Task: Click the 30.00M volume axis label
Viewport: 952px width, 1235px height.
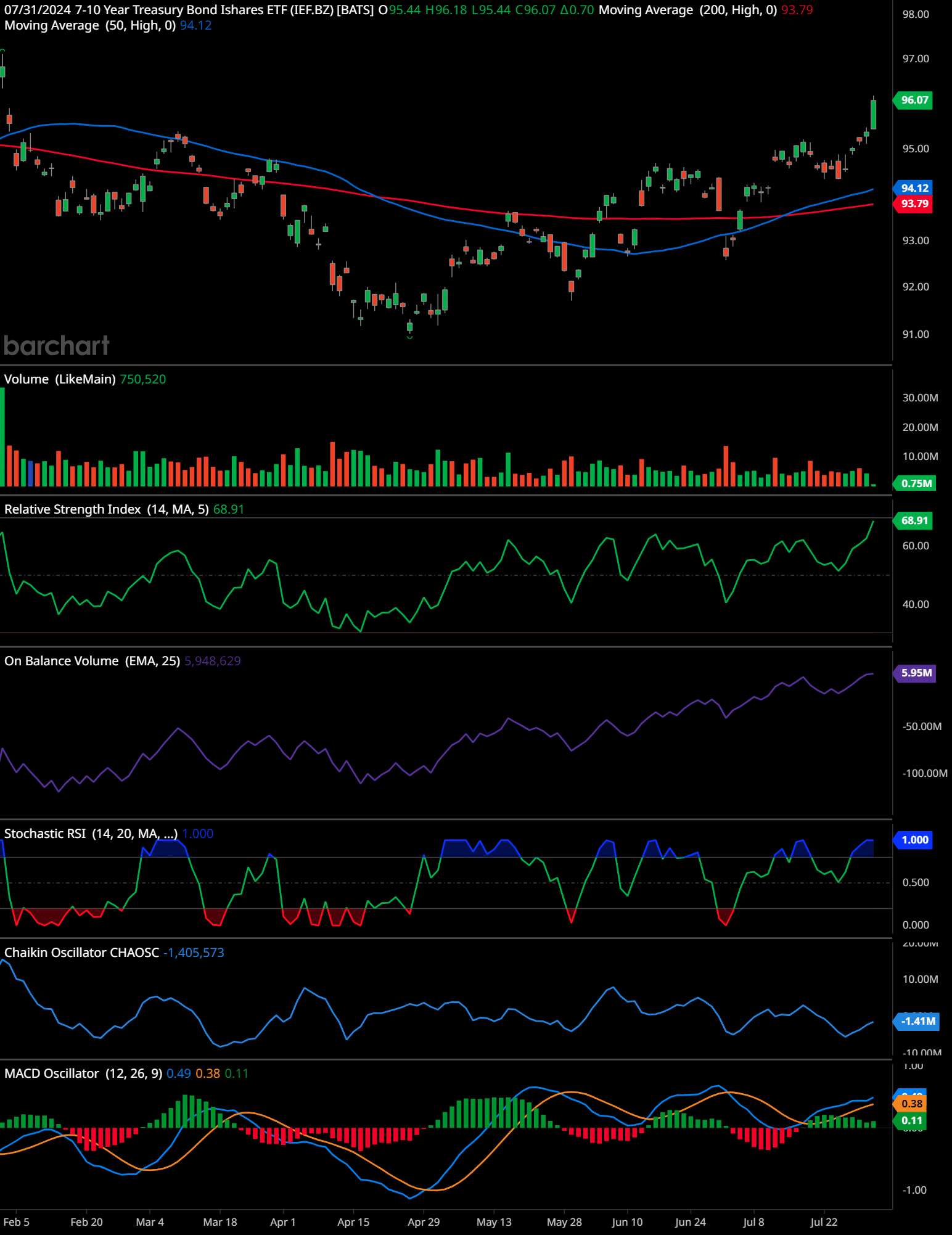Action: pos(920,398)
